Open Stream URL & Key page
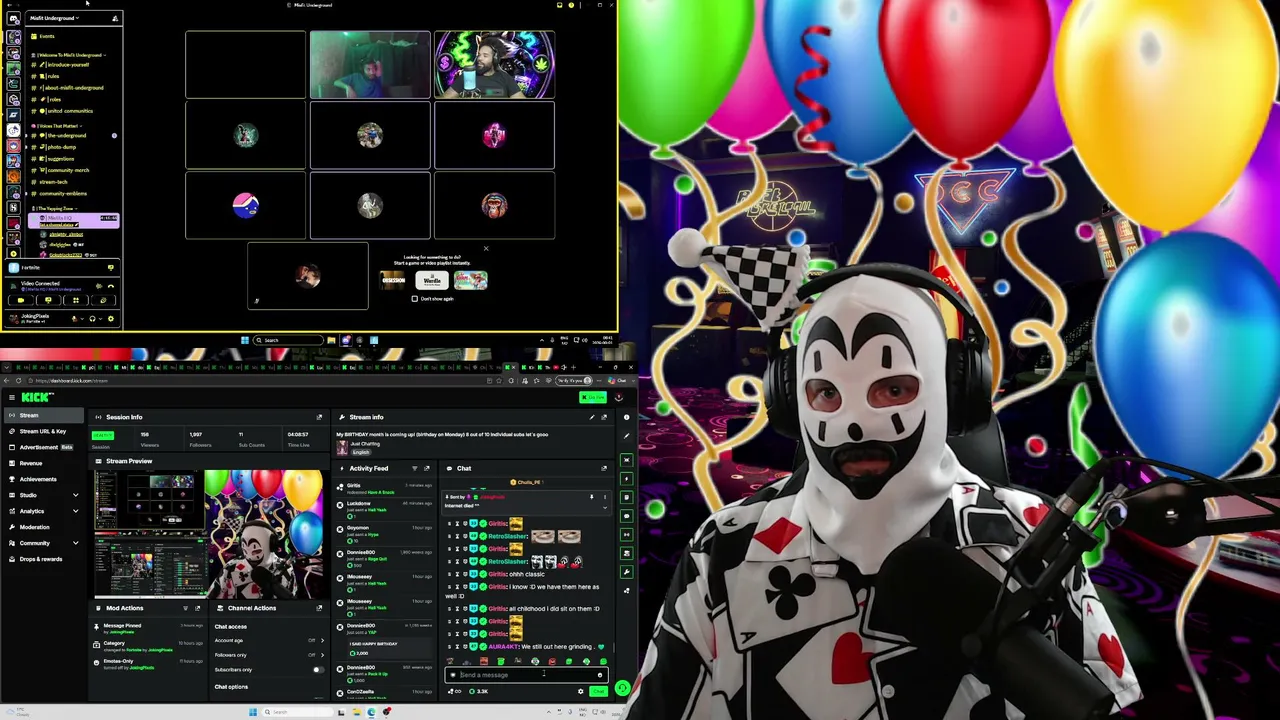This screenshot has height=720, width=1280. pos(44,432)
